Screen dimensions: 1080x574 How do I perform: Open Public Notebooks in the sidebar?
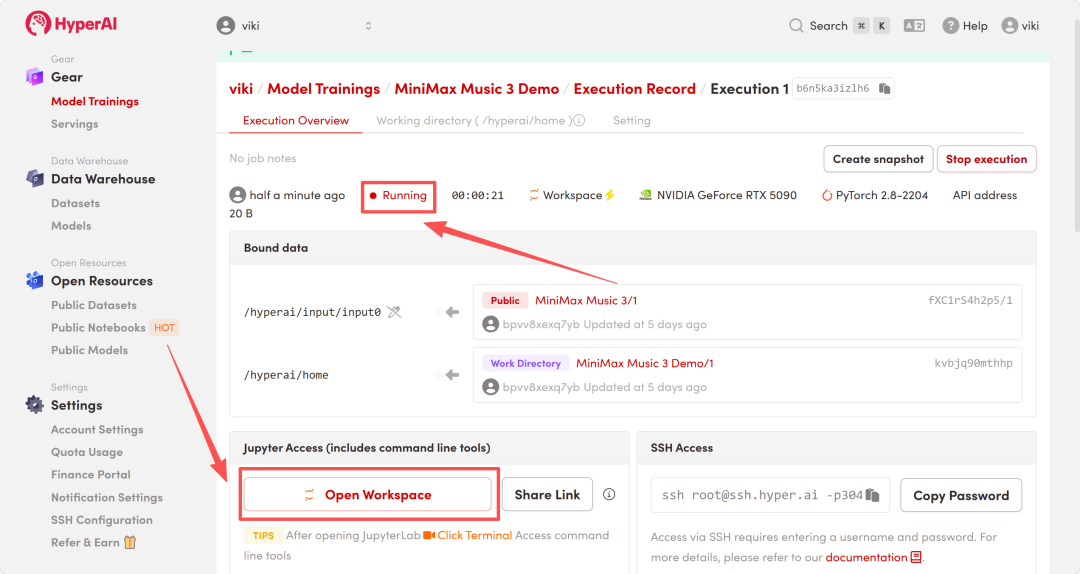[98, 327]
